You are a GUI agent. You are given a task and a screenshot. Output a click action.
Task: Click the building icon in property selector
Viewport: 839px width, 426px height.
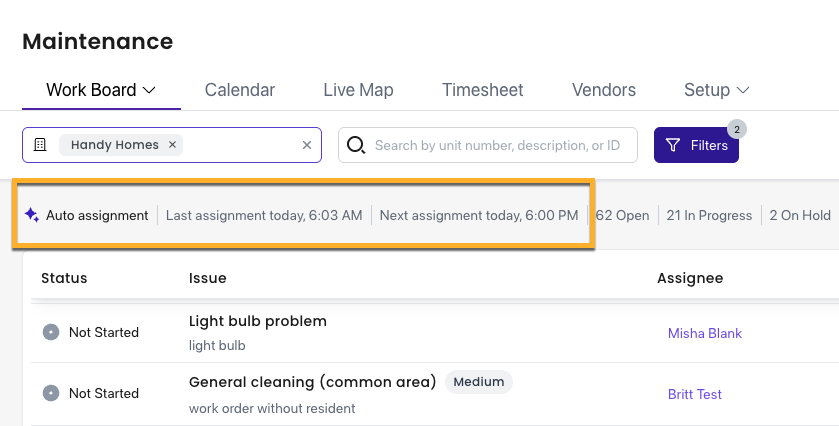coord(40,144)
